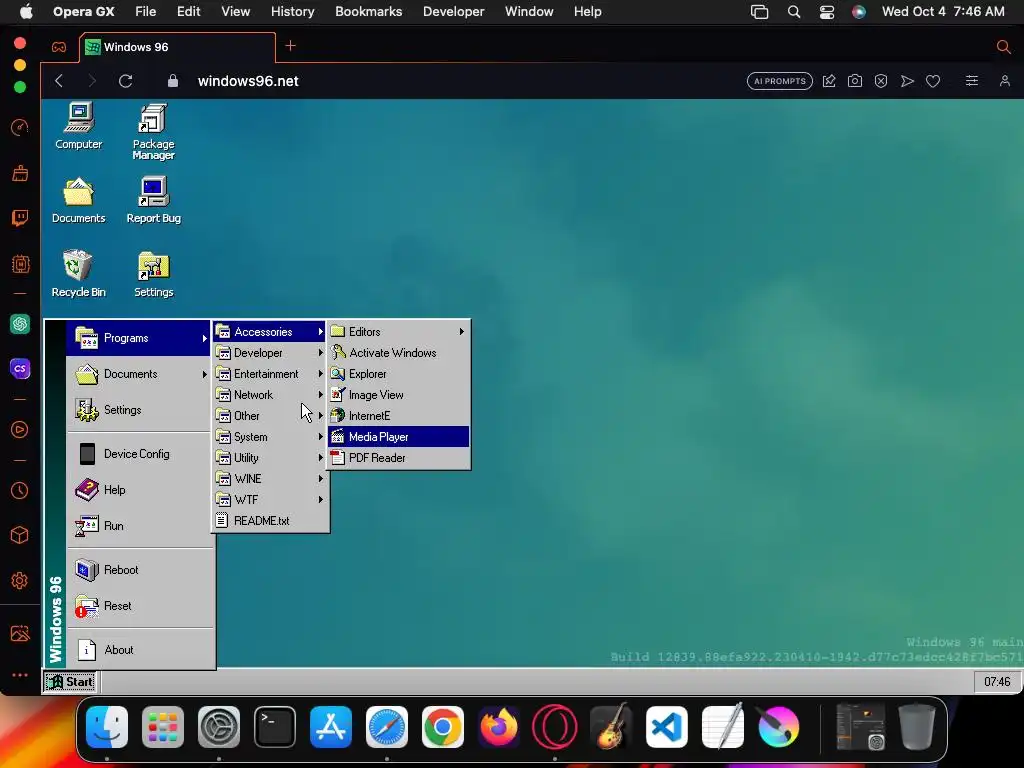Expand the Utility programs folder
This screenshot has height=768, width=1024.
coord(270,458)
